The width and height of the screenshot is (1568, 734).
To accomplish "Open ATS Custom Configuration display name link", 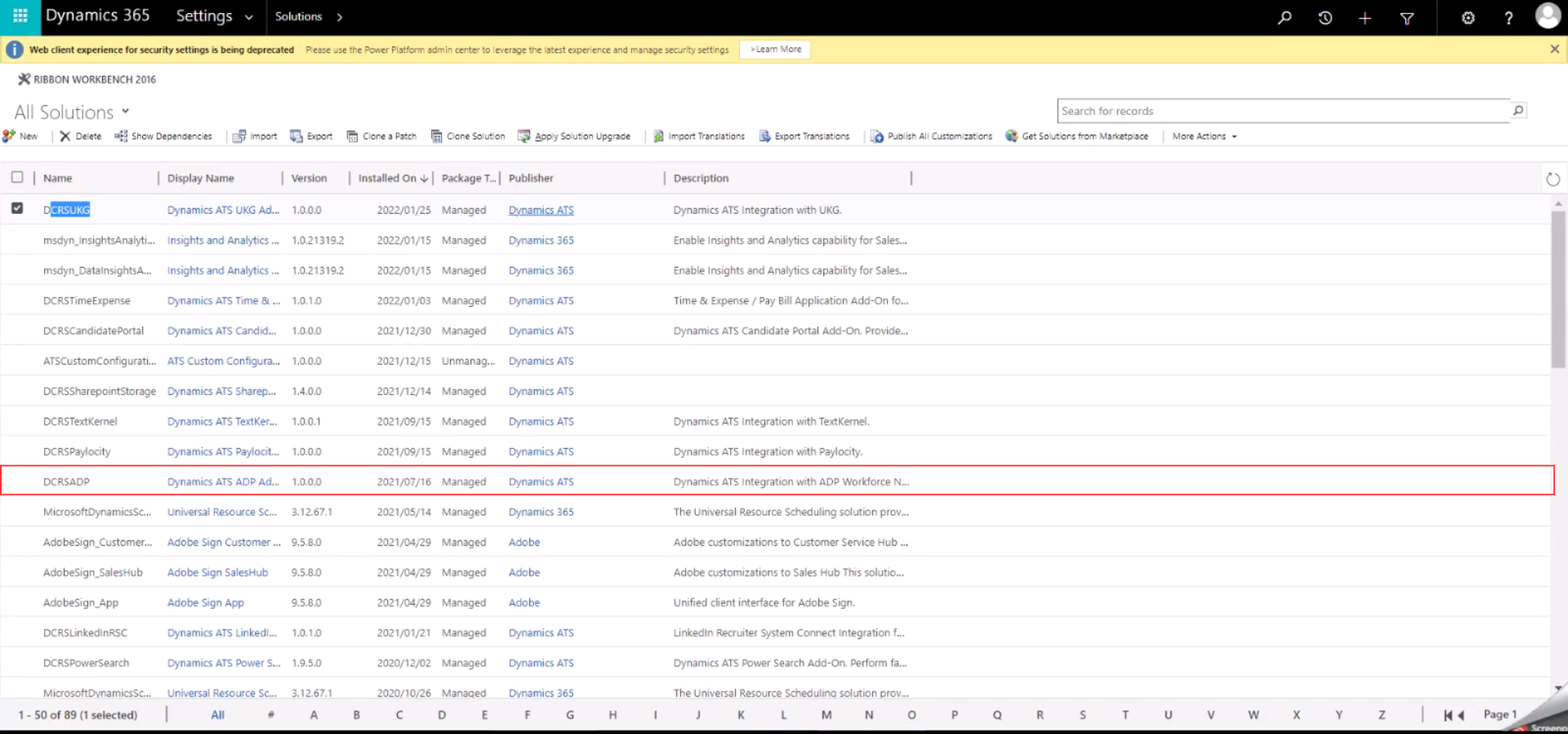I will [223, 361].
